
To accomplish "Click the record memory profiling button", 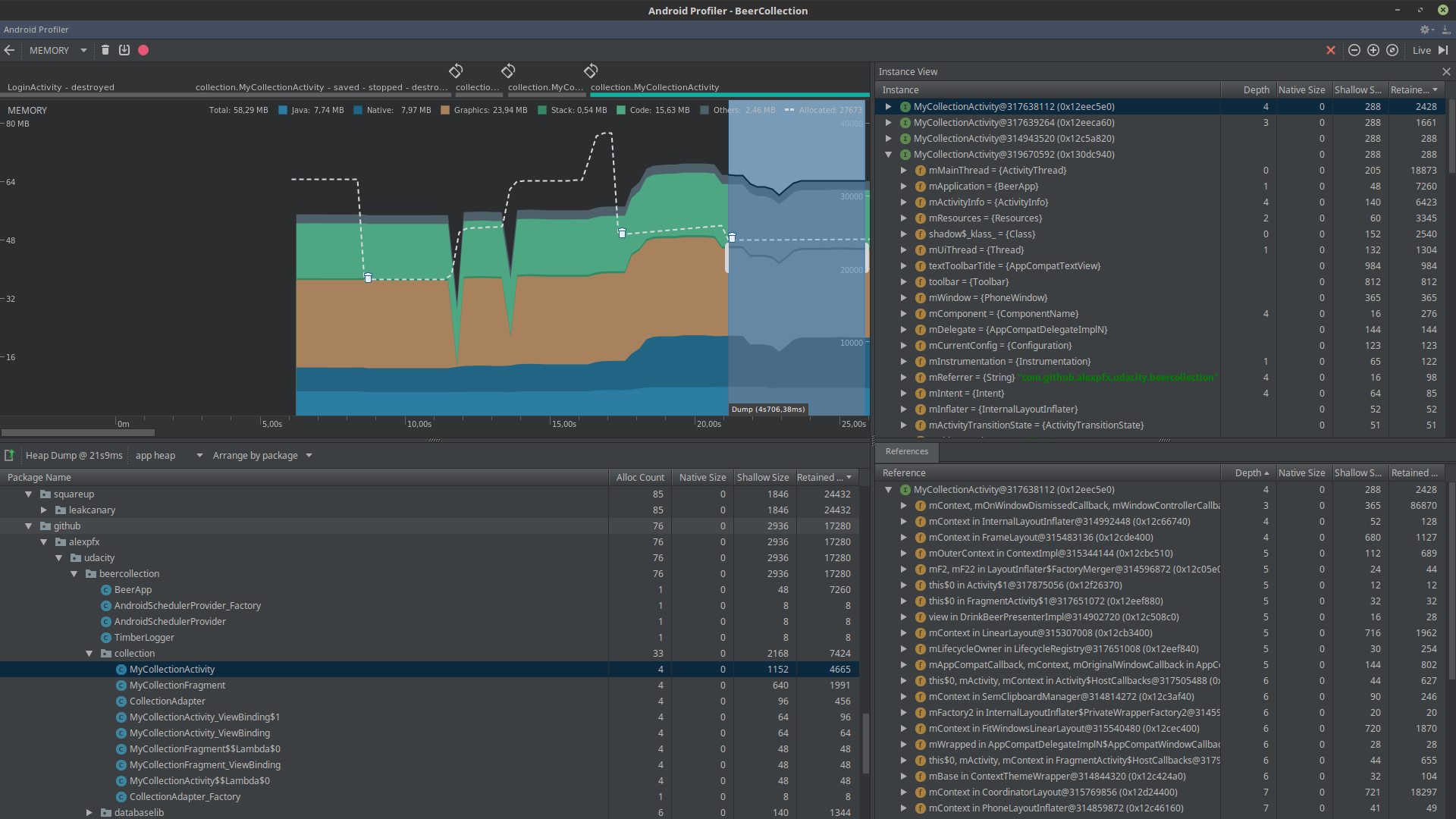I will tap(144, 50).
